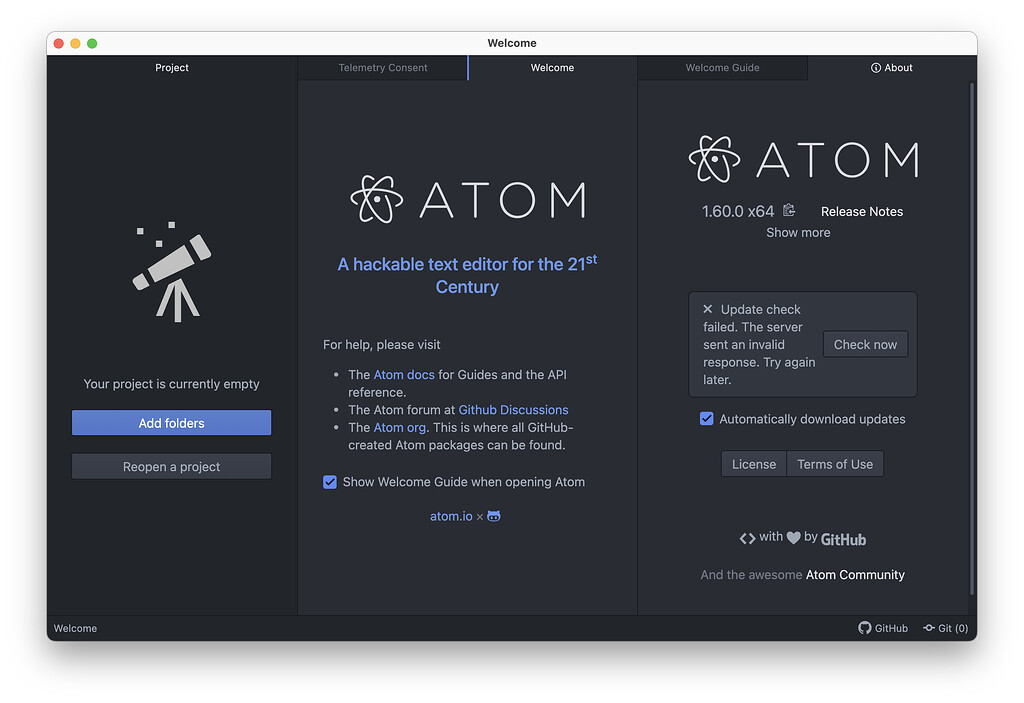
Task: Visit Github Discussions link
Action: tap(513, 410)
